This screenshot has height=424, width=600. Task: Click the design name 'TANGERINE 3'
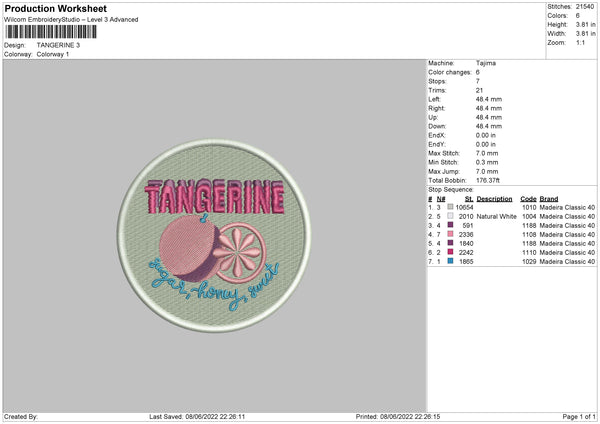pos(58,45)
